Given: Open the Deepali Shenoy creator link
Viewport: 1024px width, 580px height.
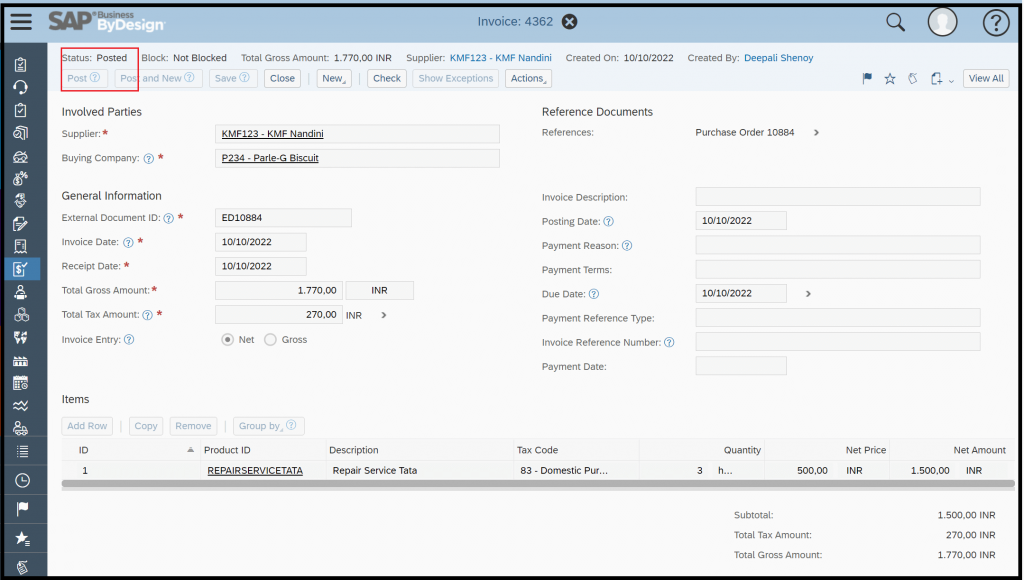Looking at the screenshot, I should 778,58.
